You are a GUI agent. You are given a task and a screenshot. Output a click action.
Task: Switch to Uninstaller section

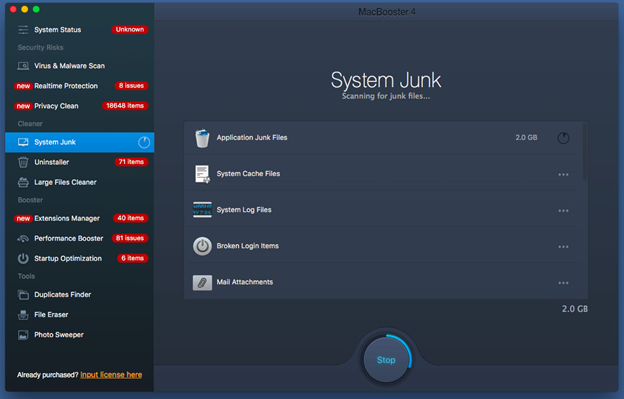coord(80,162)
